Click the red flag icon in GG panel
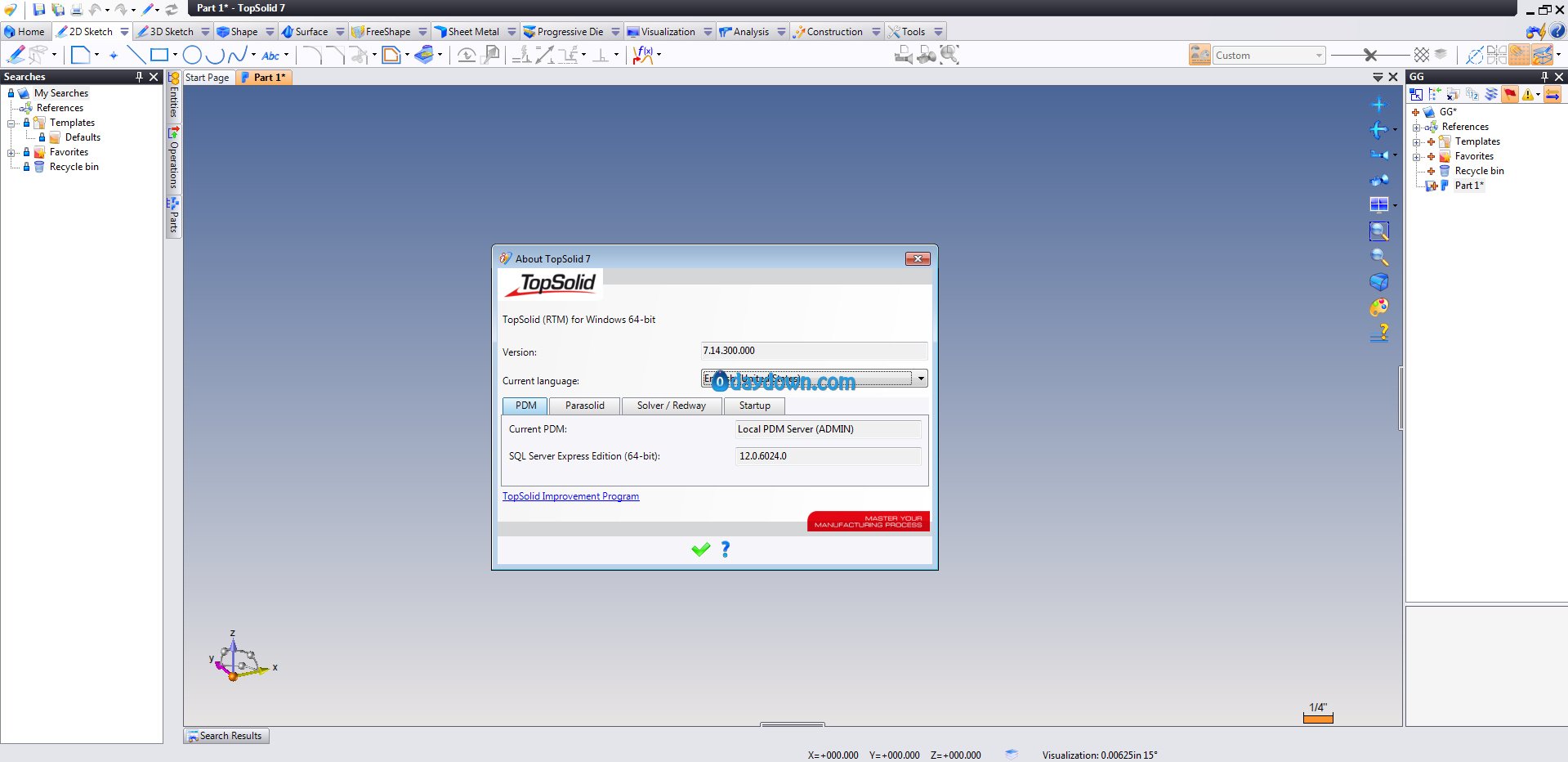This screenshot has width=1568, height=762. (1510, 95)
